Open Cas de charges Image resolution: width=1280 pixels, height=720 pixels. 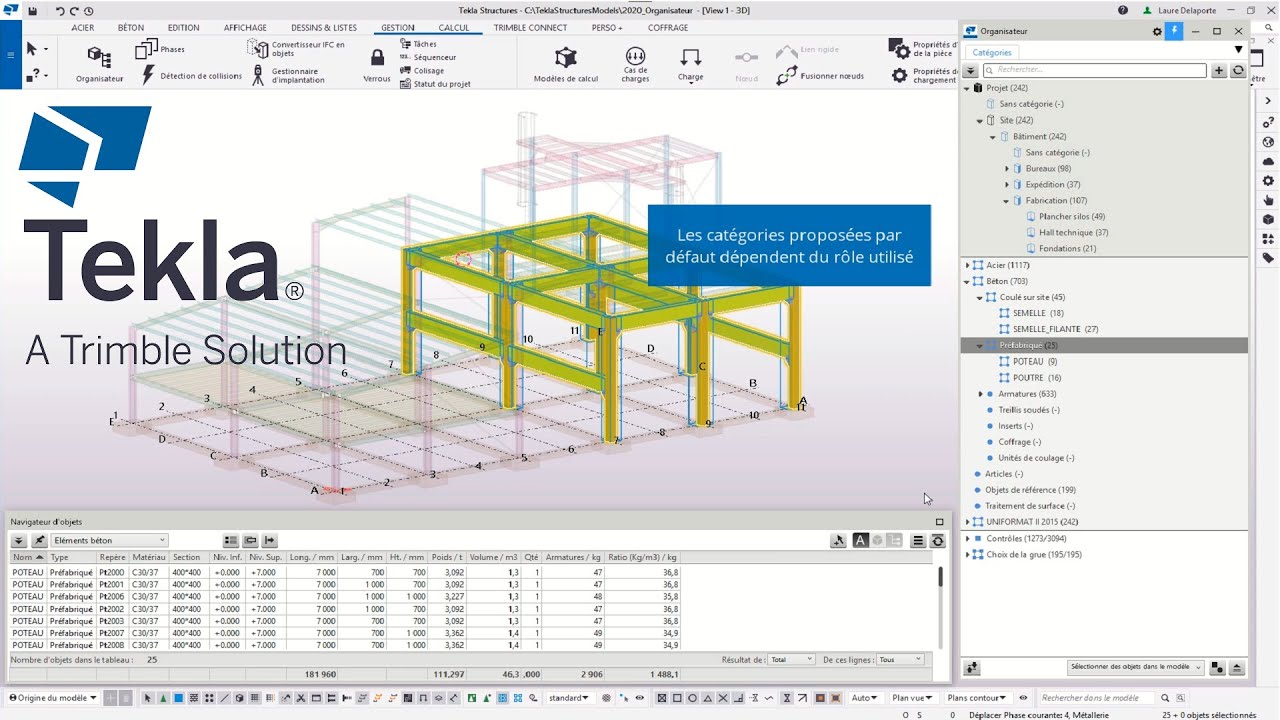tap(635, 64)
